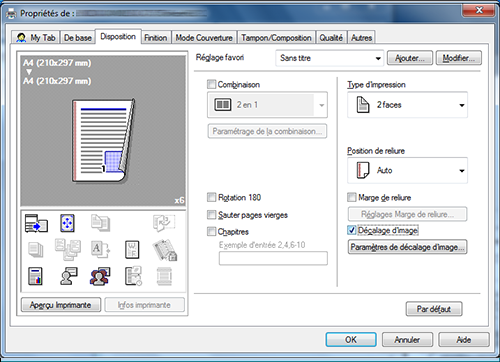Click the Paramétrage de la combinaison button
Viewport: 500px width, 362px height.
coord(267,131)
